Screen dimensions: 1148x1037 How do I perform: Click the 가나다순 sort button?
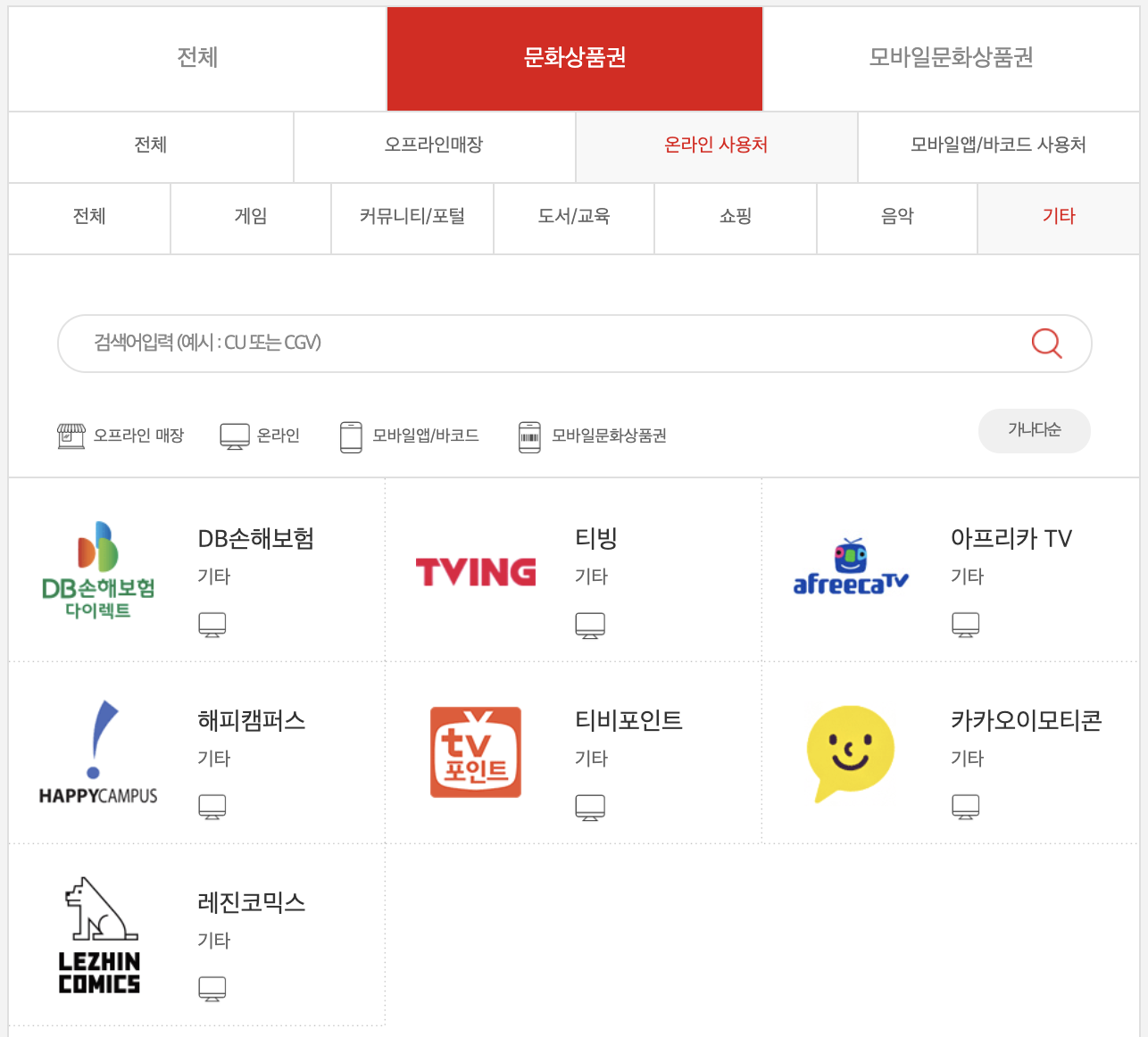tap(1034, 430)
